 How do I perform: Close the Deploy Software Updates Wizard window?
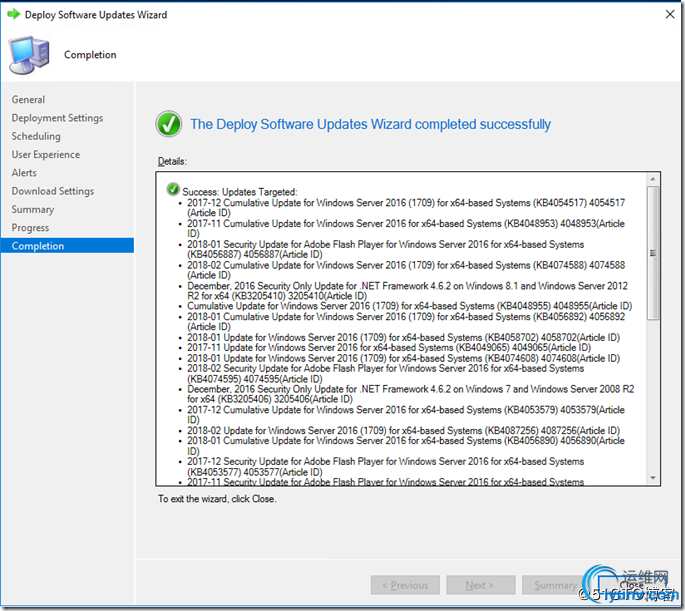(x=670, y=14)
